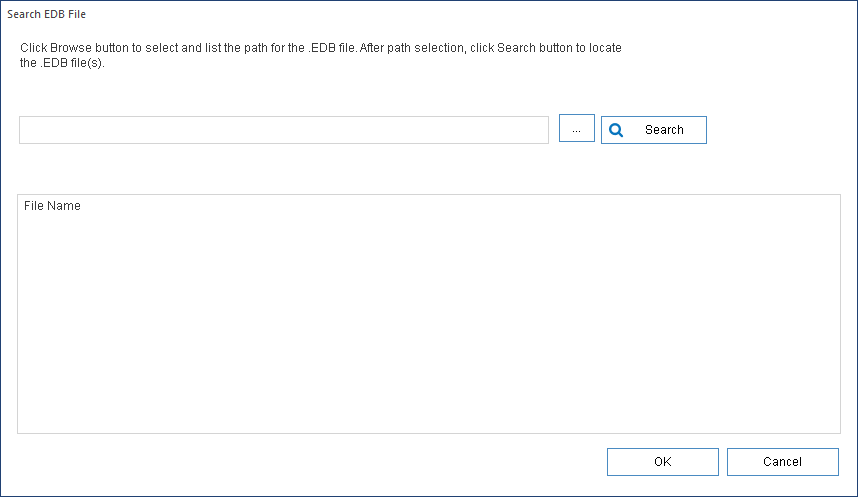This screenshot has width=858, height=497.
Task: Cancel the Search EDB File dialog
Action: pos(782,461)
